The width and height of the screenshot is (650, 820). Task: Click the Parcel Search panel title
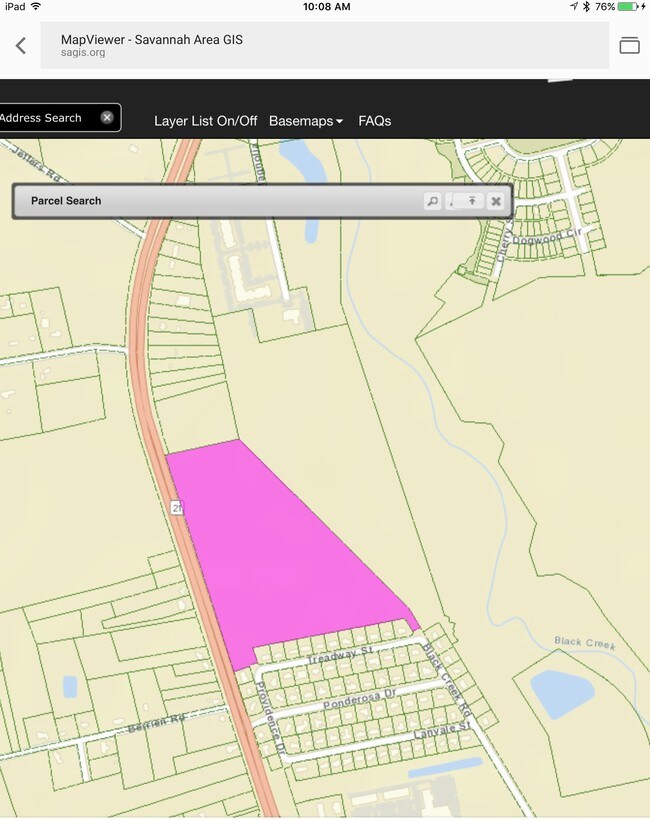pyautogui.click(x=66, y=201)
